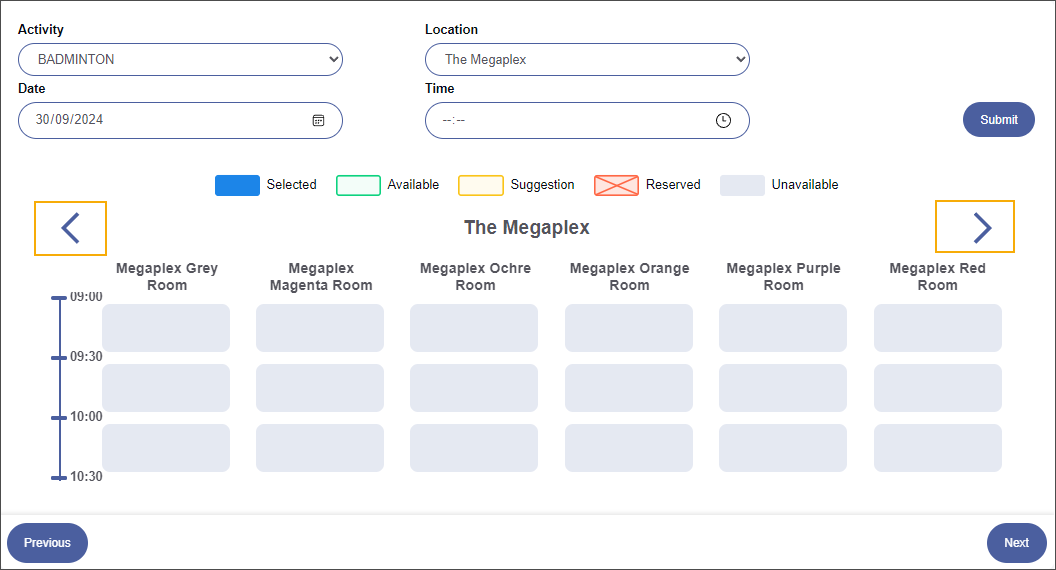Open the Activity dropdown showing BADMINTON
The height and width of the screenshot is (570, 1056).
tap(180, 60)
